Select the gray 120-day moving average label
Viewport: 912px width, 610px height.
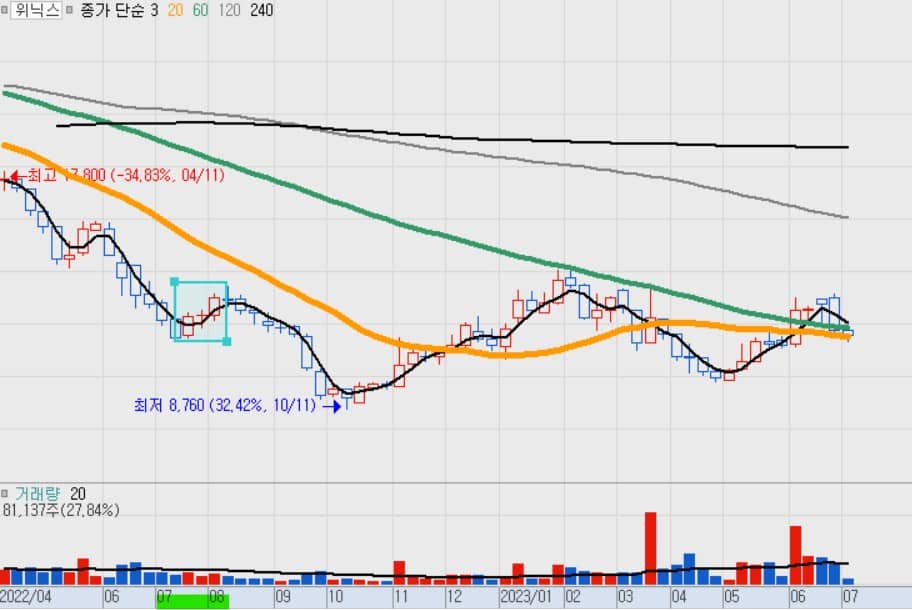[x=229, y=10]
